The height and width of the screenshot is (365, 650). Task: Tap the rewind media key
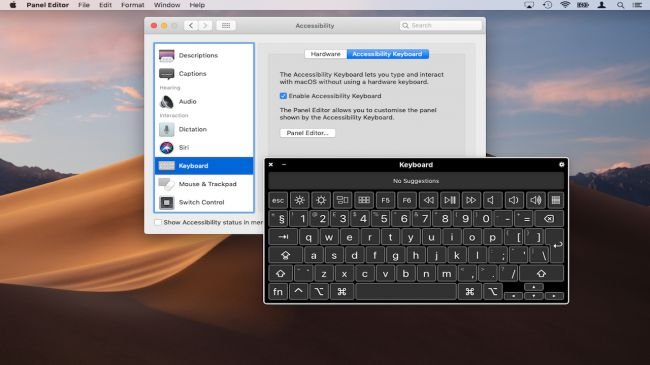coord(429,200)
